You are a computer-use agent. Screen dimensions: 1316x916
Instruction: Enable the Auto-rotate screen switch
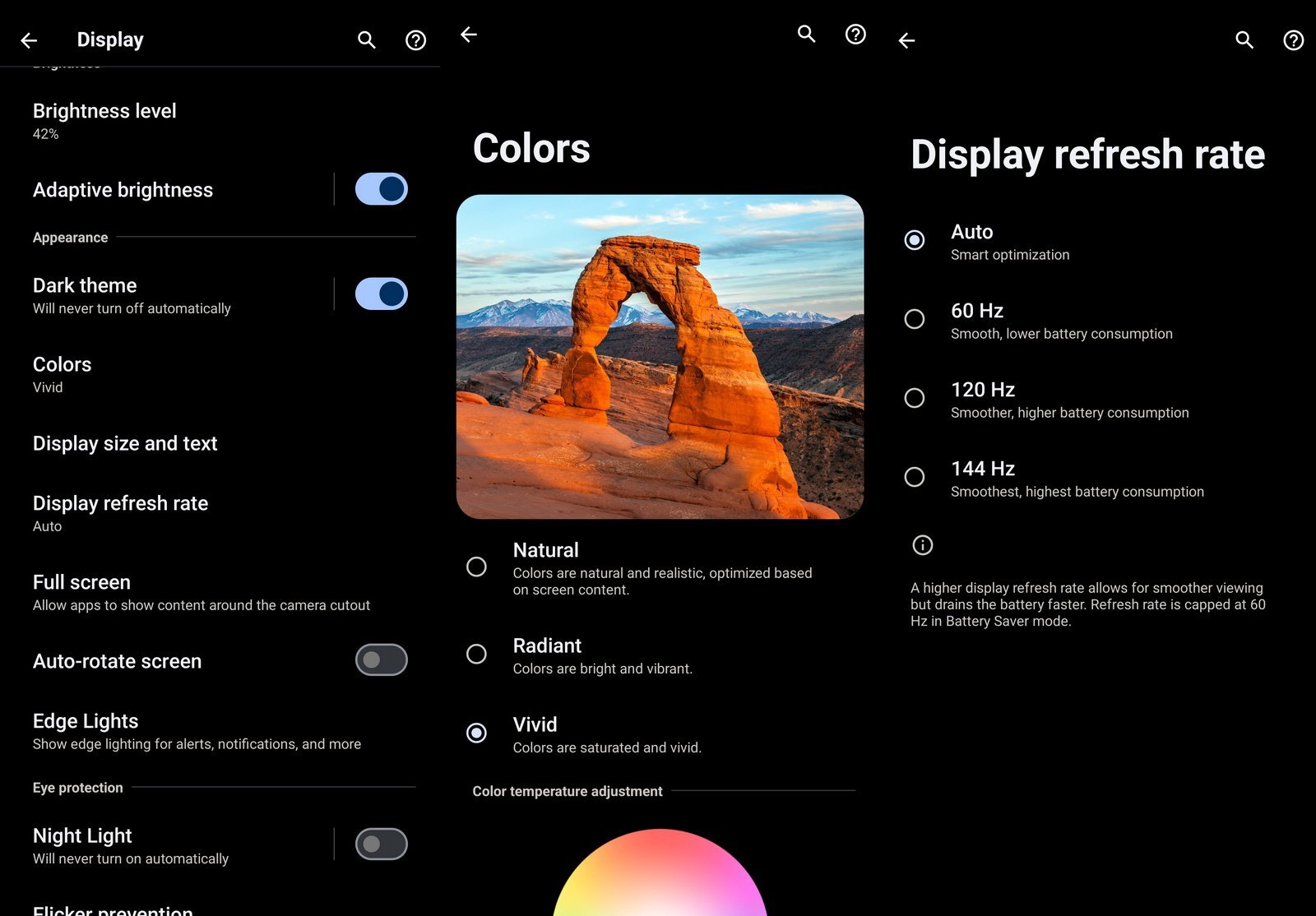381,659
